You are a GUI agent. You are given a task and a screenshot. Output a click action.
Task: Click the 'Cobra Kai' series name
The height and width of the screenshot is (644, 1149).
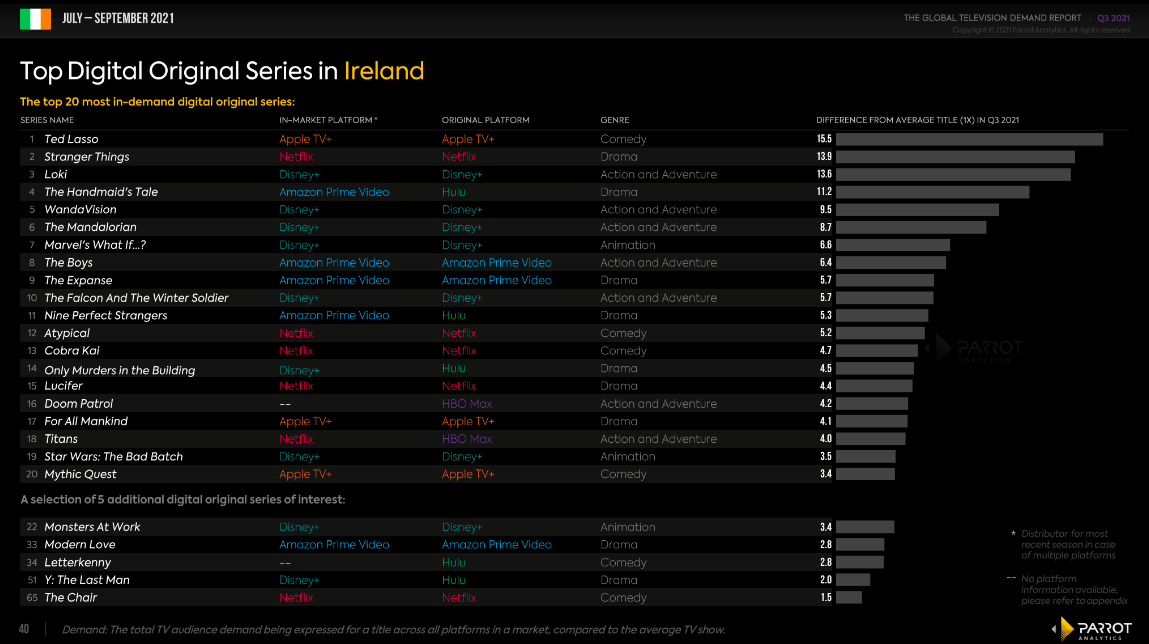coord(72,351)
